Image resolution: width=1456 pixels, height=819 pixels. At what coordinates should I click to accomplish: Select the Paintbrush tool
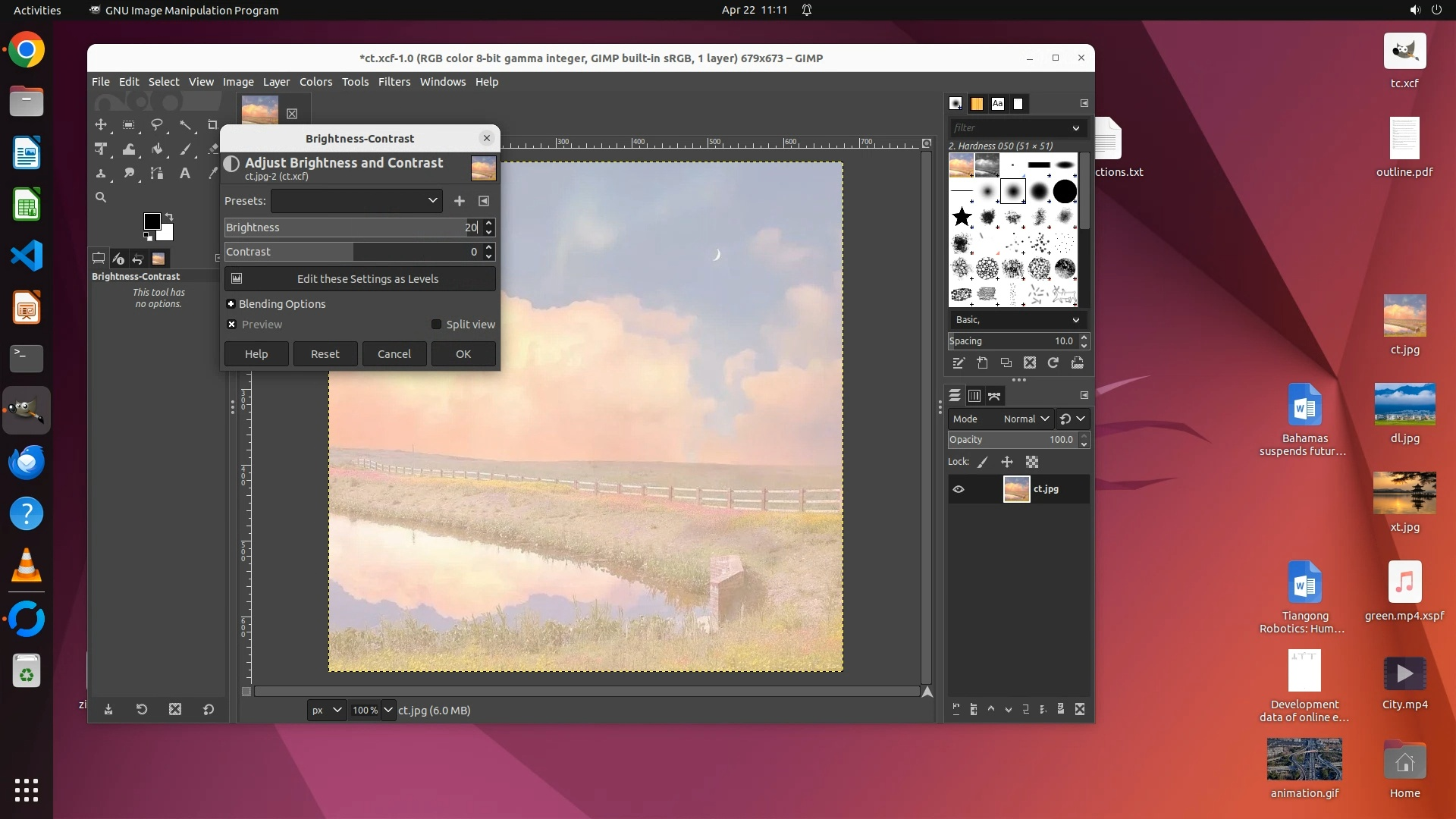185,149
